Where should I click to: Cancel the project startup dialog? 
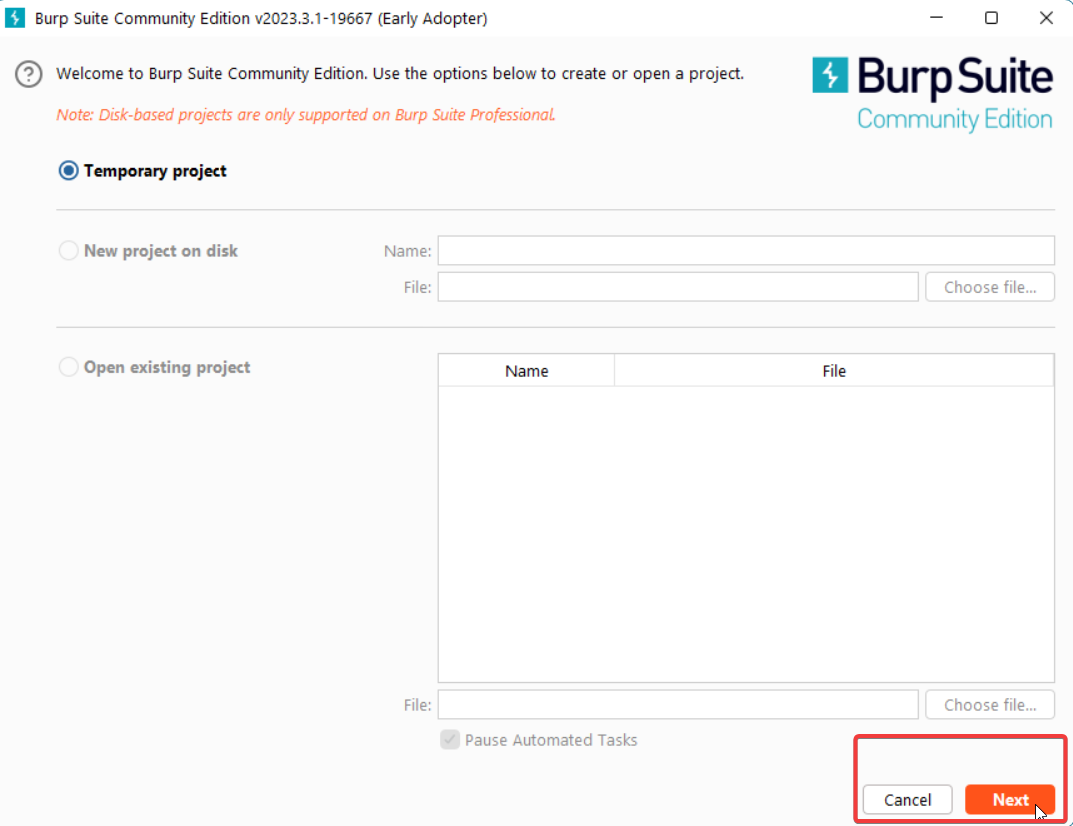pos(907,800)
